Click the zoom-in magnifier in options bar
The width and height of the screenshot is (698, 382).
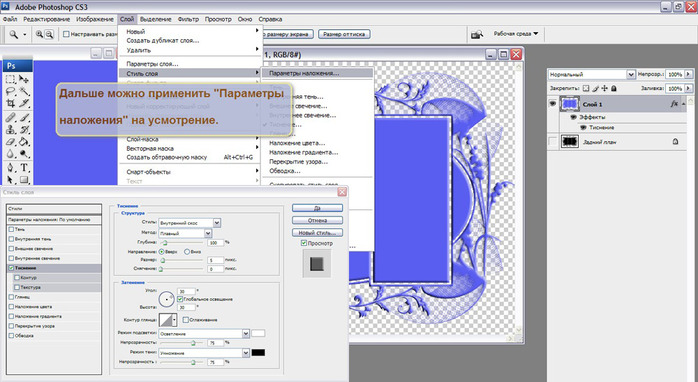pos(40,34)
